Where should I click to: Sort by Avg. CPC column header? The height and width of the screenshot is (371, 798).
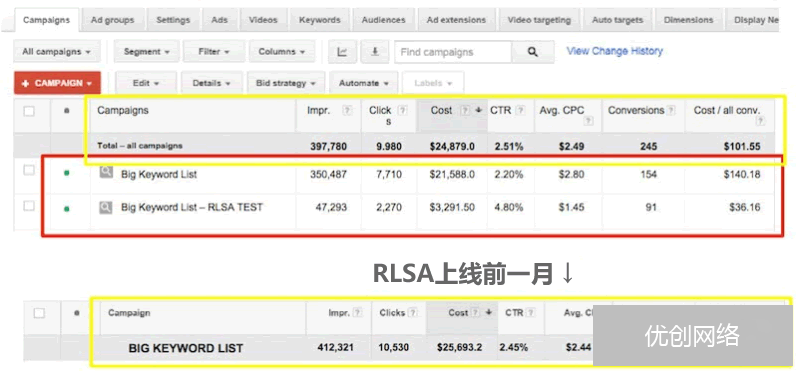[x=562, y=110]
